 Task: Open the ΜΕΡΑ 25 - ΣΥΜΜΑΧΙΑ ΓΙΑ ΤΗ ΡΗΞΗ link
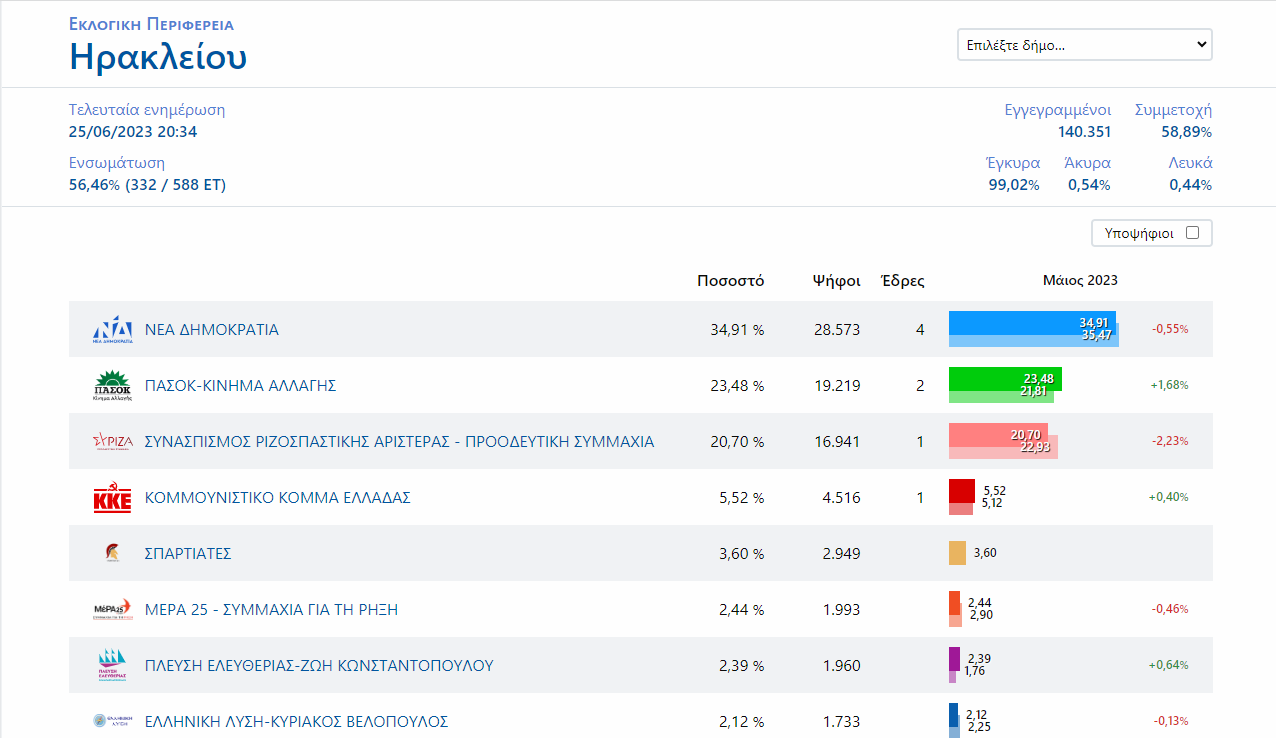[x=272, y=610]
